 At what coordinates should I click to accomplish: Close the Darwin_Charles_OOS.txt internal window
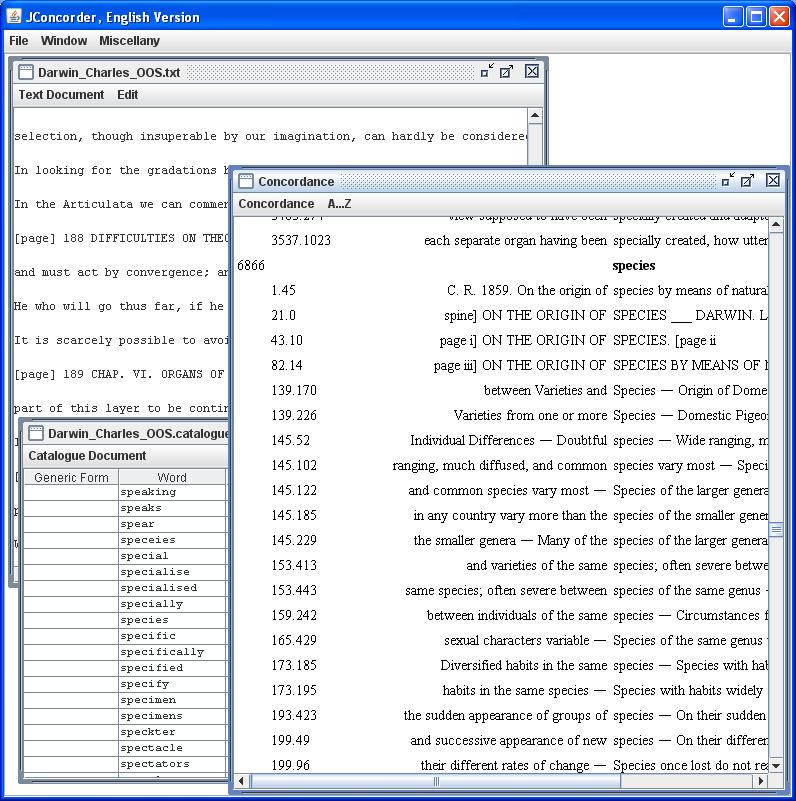tap(532, 71)
